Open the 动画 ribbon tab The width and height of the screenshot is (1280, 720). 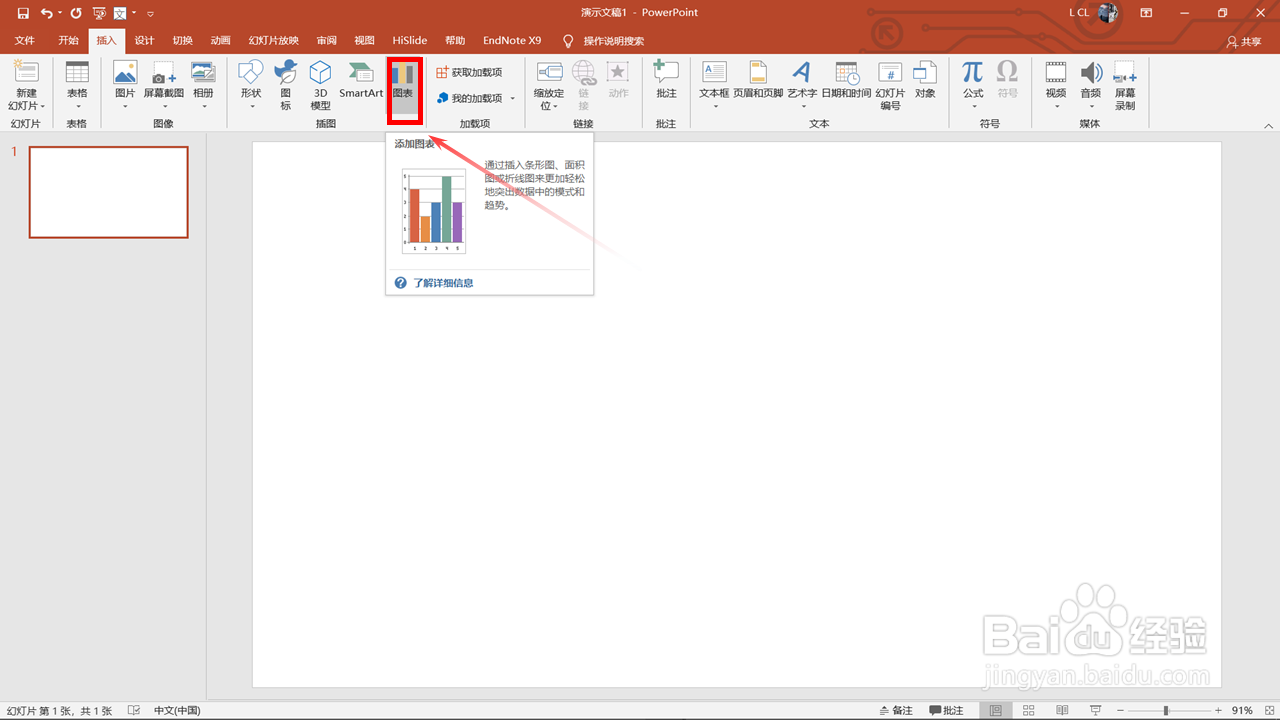tap(220, 41)
